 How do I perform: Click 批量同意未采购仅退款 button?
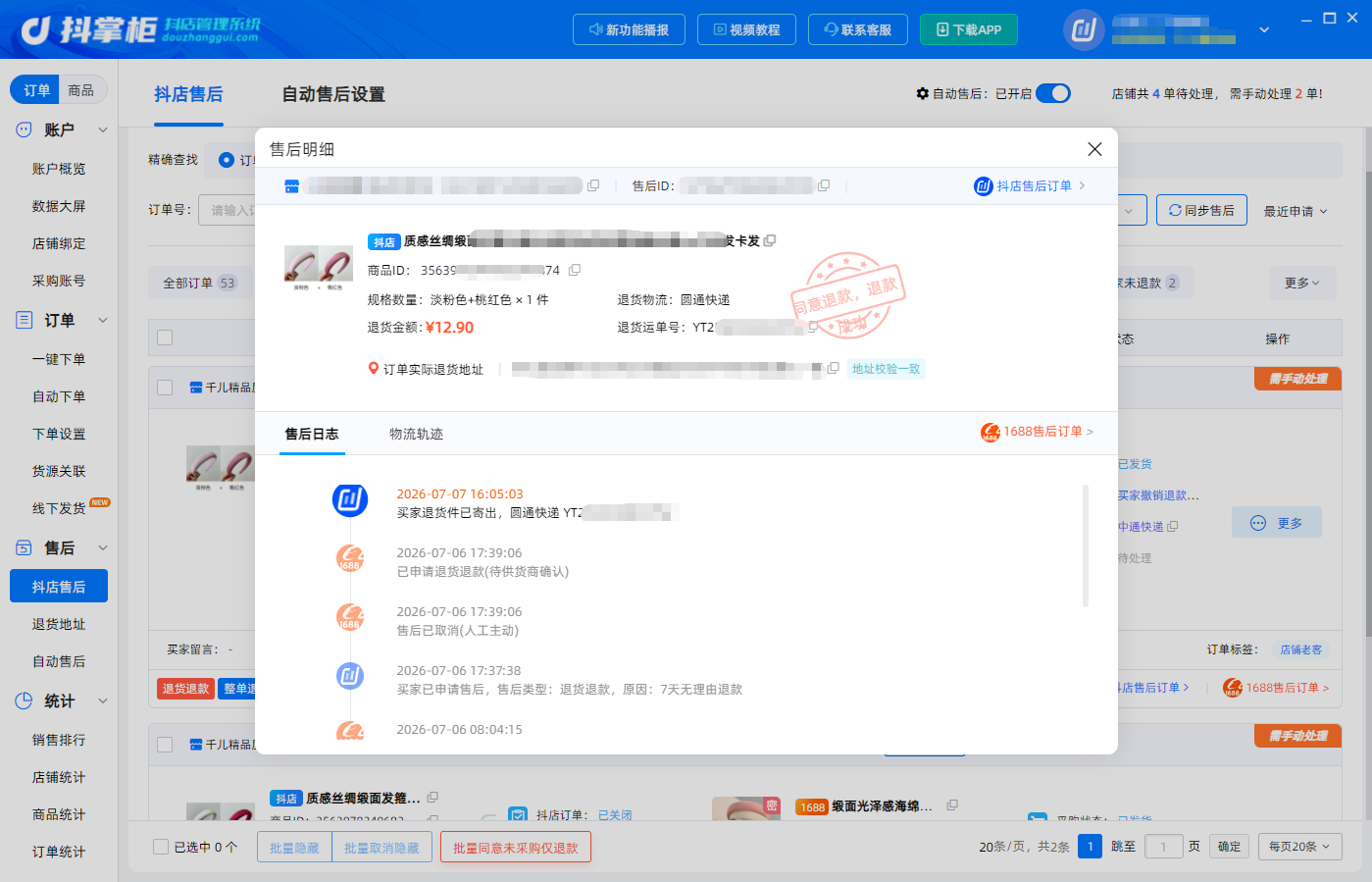click(516, 847)
